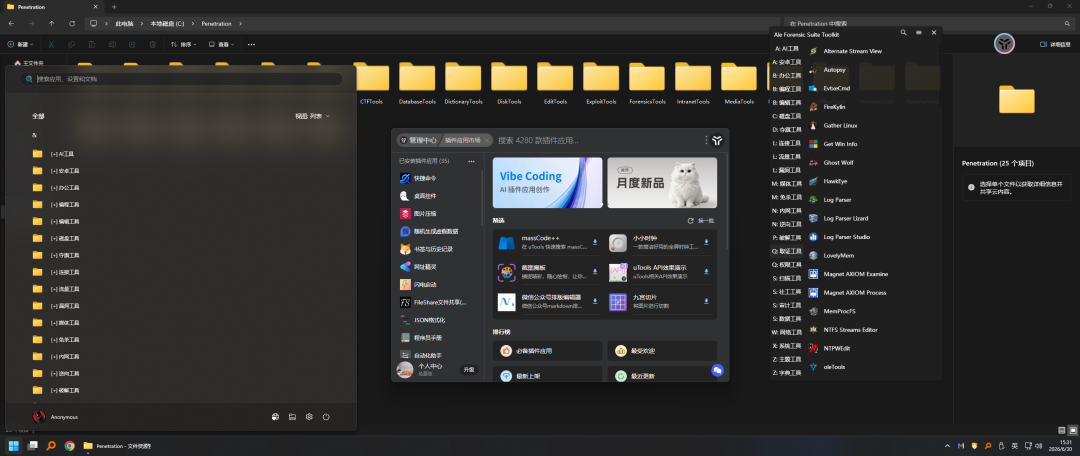The width and height of the screenshot is (1080, 456).
Task: Click the search icon in Ale Forensic Suite Toolkit
Action: 903,33
